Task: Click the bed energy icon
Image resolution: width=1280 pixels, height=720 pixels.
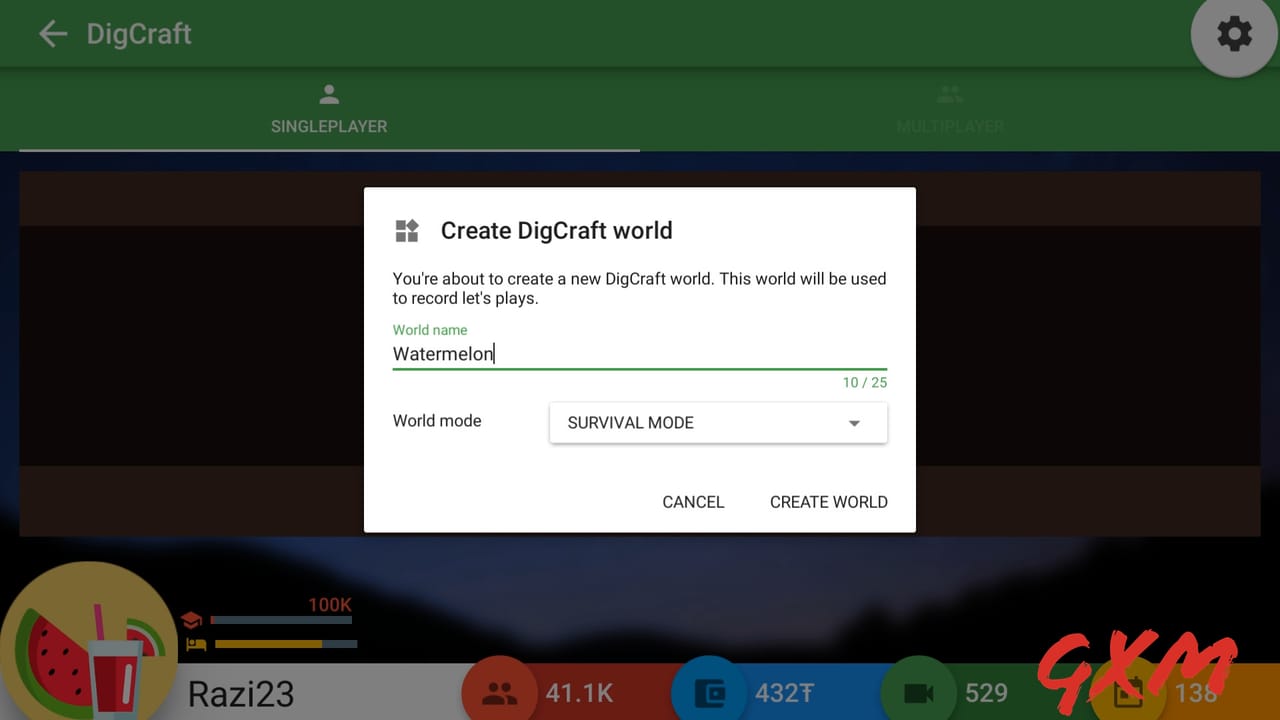Action: [x=195, y=644]
